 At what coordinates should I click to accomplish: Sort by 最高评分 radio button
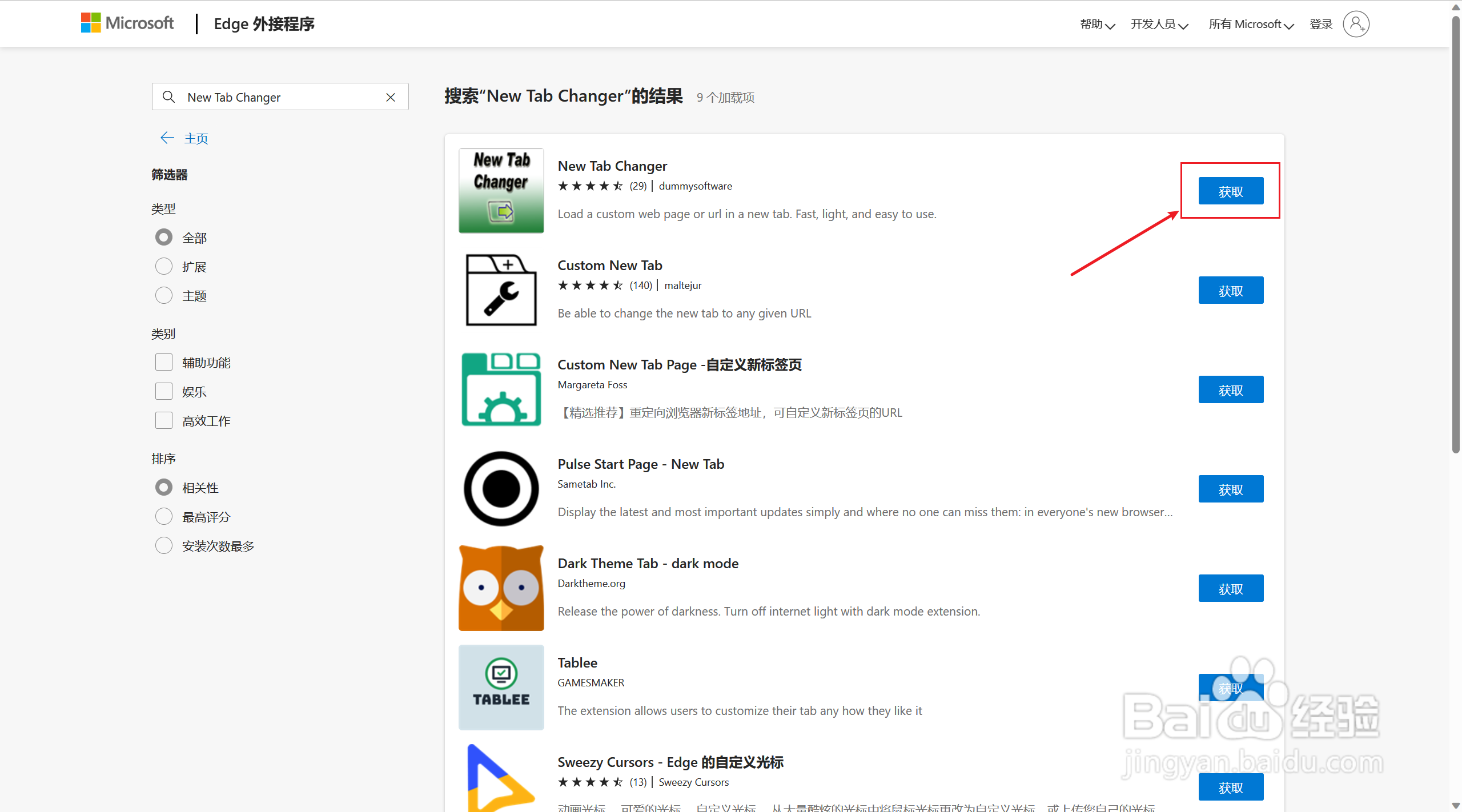click(x=164, y=516)
